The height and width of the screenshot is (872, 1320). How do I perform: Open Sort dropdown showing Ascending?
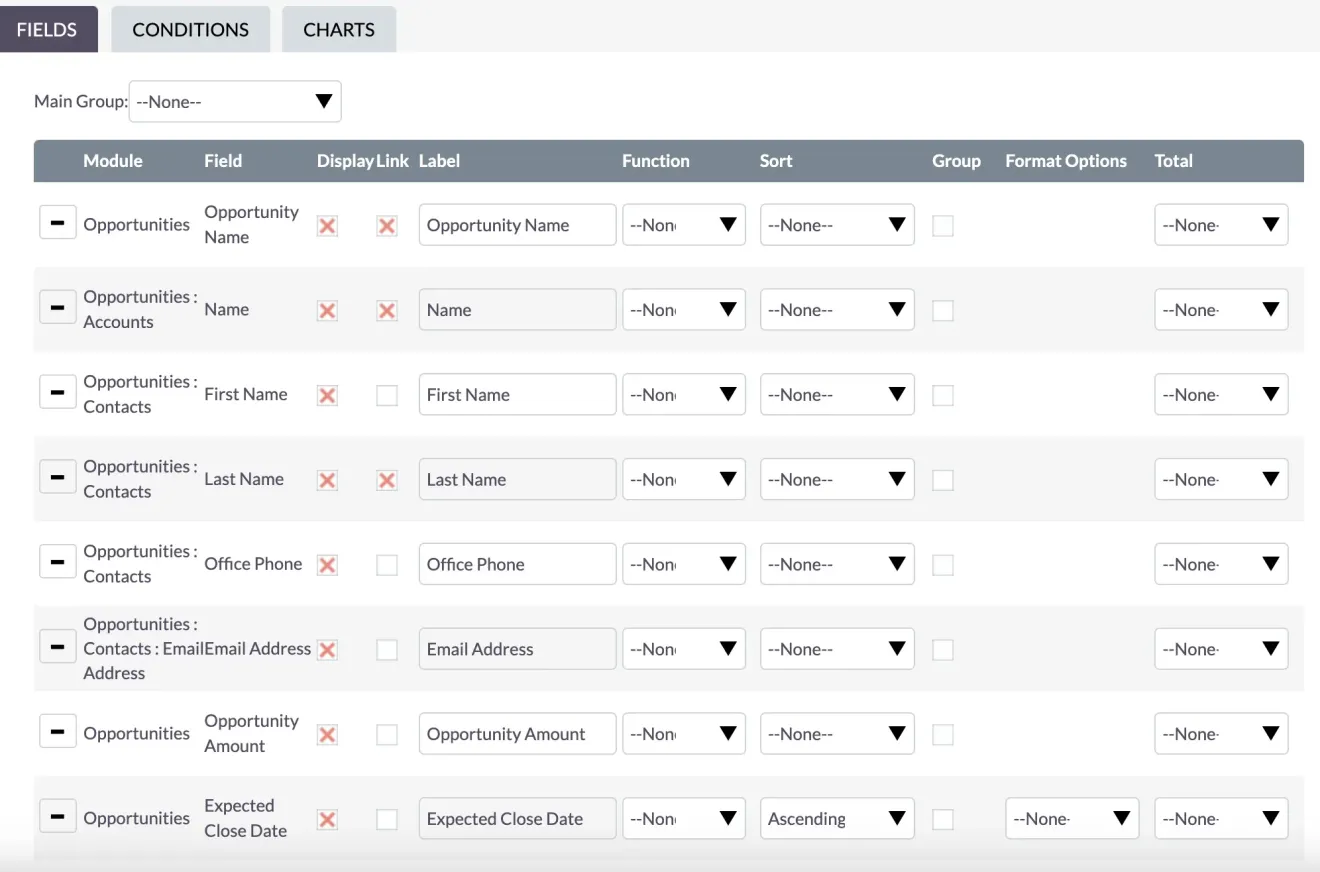coord(837,818)
